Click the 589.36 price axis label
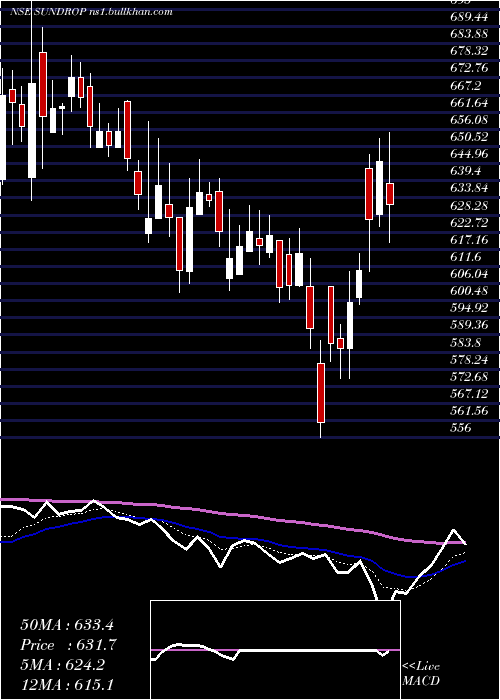The width and height of the screenshot is (500, 700). tap(469, 325)
